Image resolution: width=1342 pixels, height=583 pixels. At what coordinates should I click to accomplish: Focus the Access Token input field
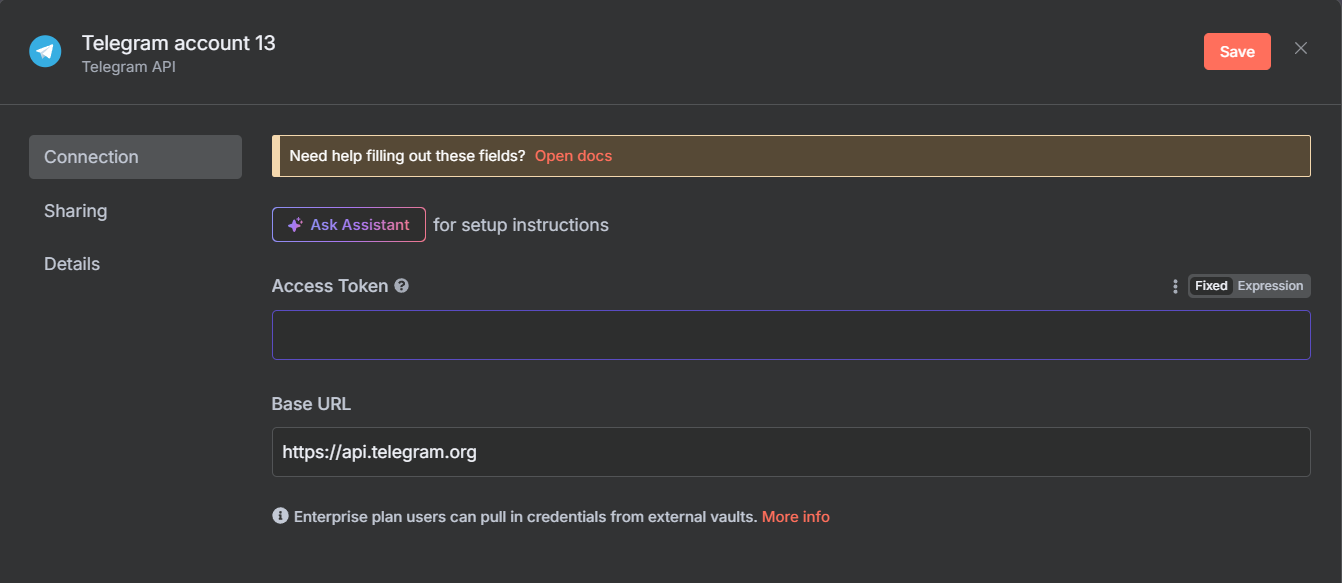point(791,335)
